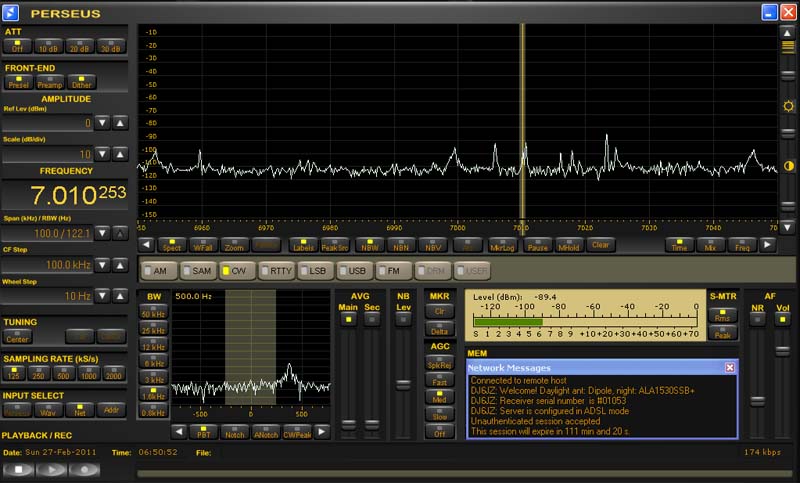
Task: Switch to WFall waterfall view
Action: 203,245
